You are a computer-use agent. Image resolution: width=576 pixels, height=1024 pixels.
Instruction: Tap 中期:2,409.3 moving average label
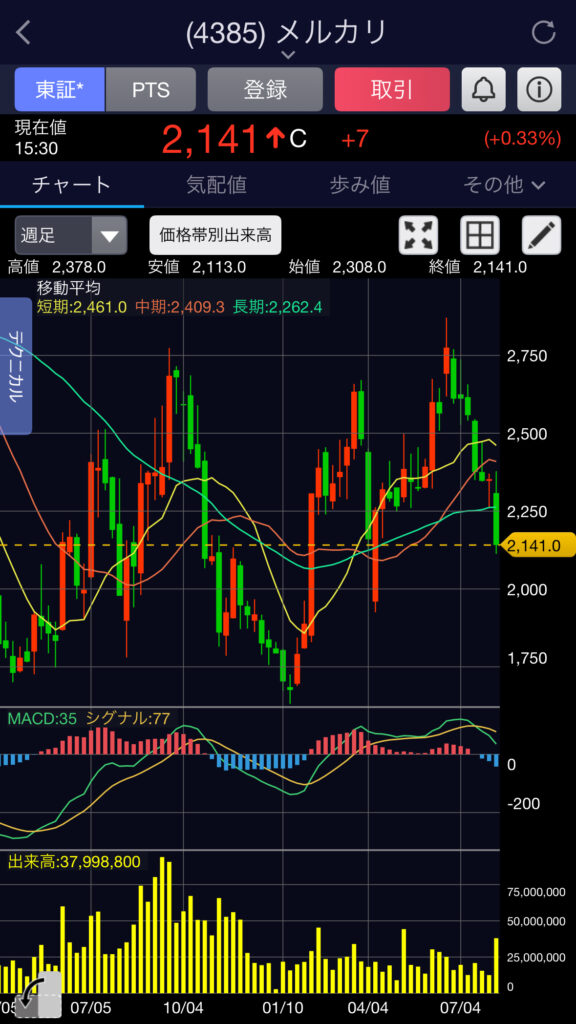coord(180,307)
